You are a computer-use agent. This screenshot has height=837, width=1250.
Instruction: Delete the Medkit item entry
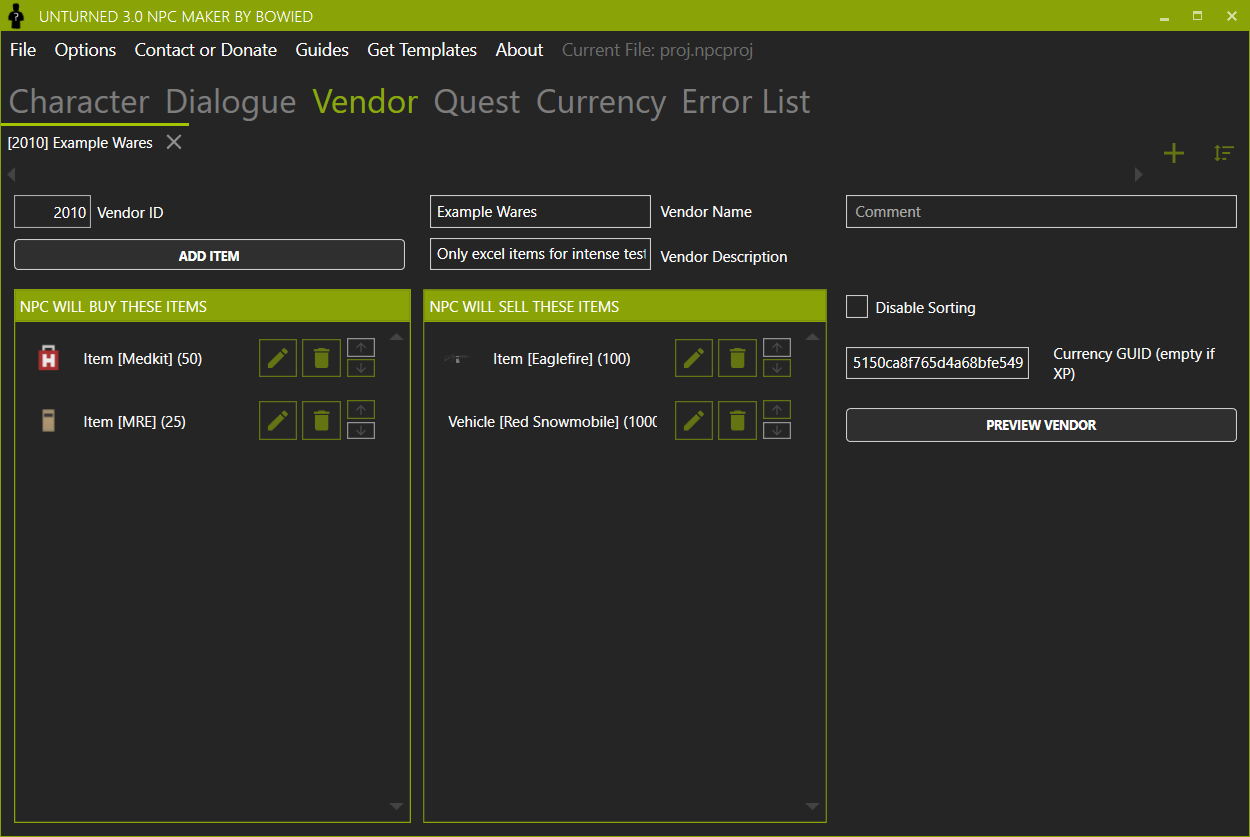click(x=321, y=358)
